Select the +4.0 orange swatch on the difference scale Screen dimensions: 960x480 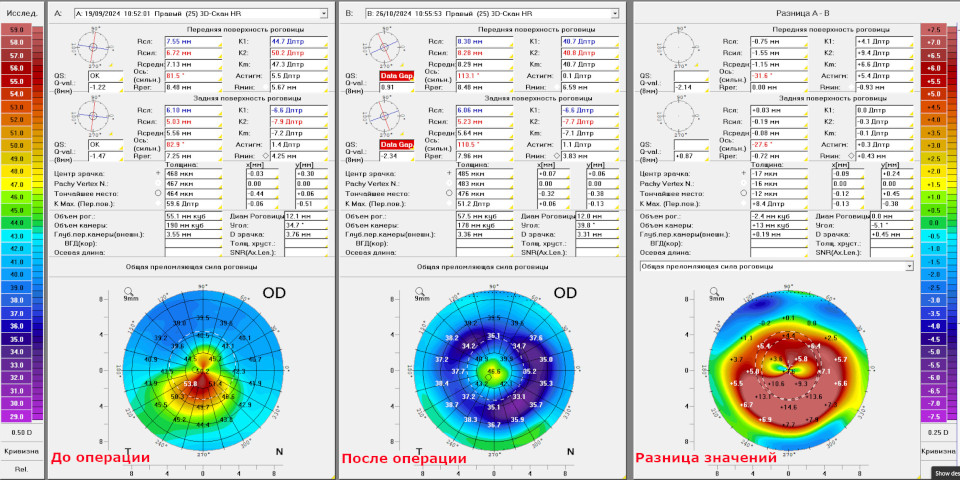tap(934, 119)
